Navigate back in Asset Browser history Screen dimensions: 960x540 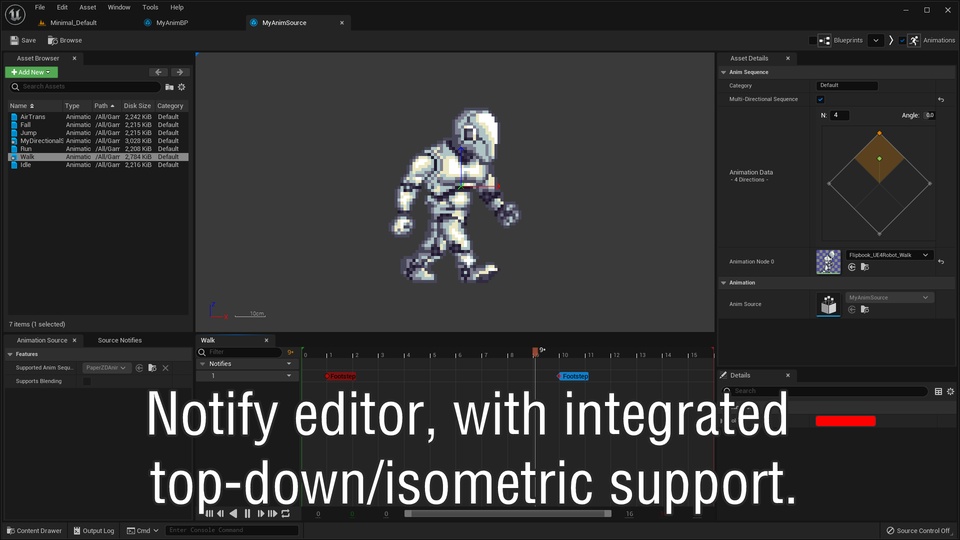point(158,72)
